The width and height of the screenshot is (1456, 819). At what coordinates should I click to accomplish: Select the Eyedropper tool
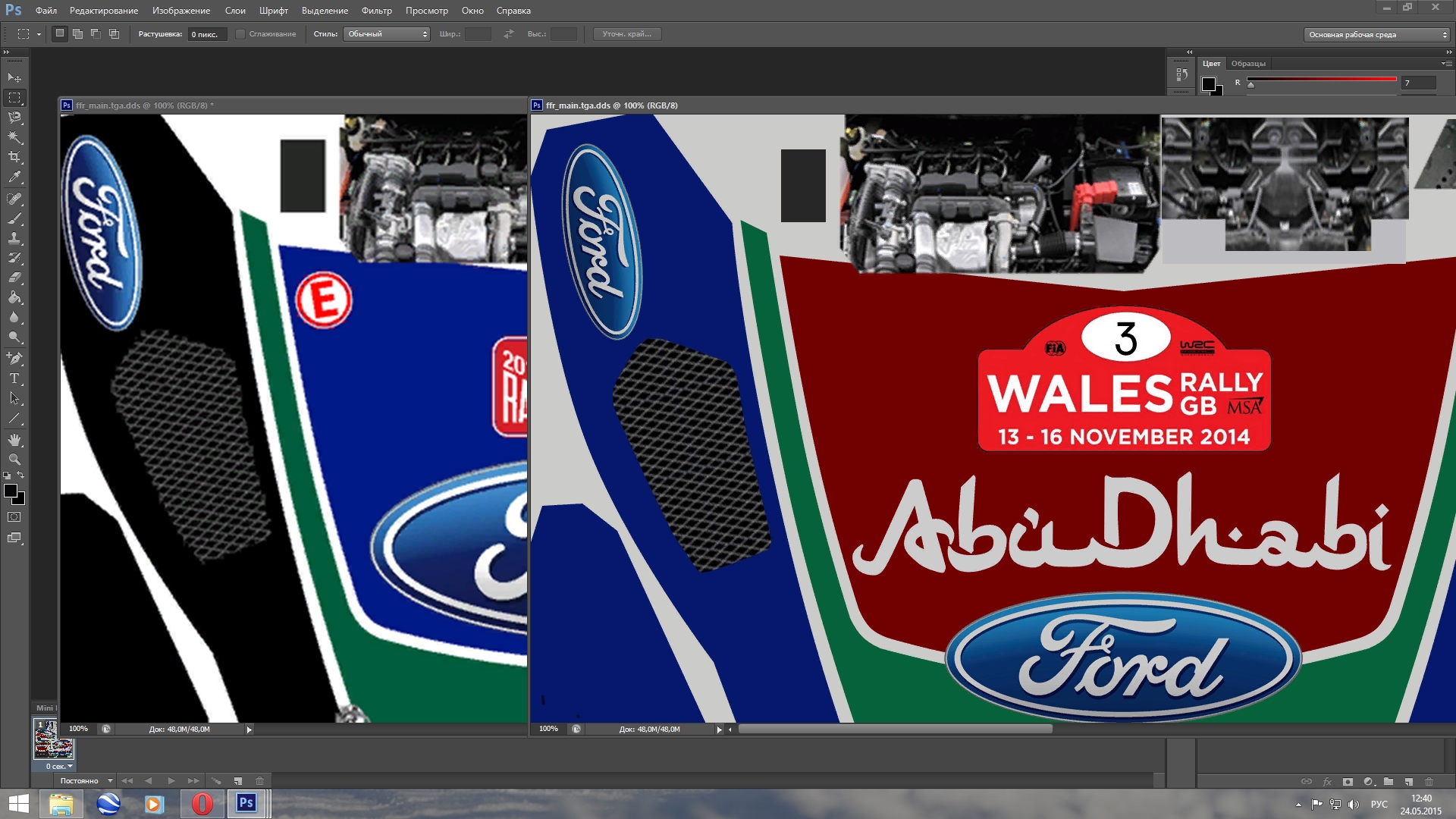[14, 177]
